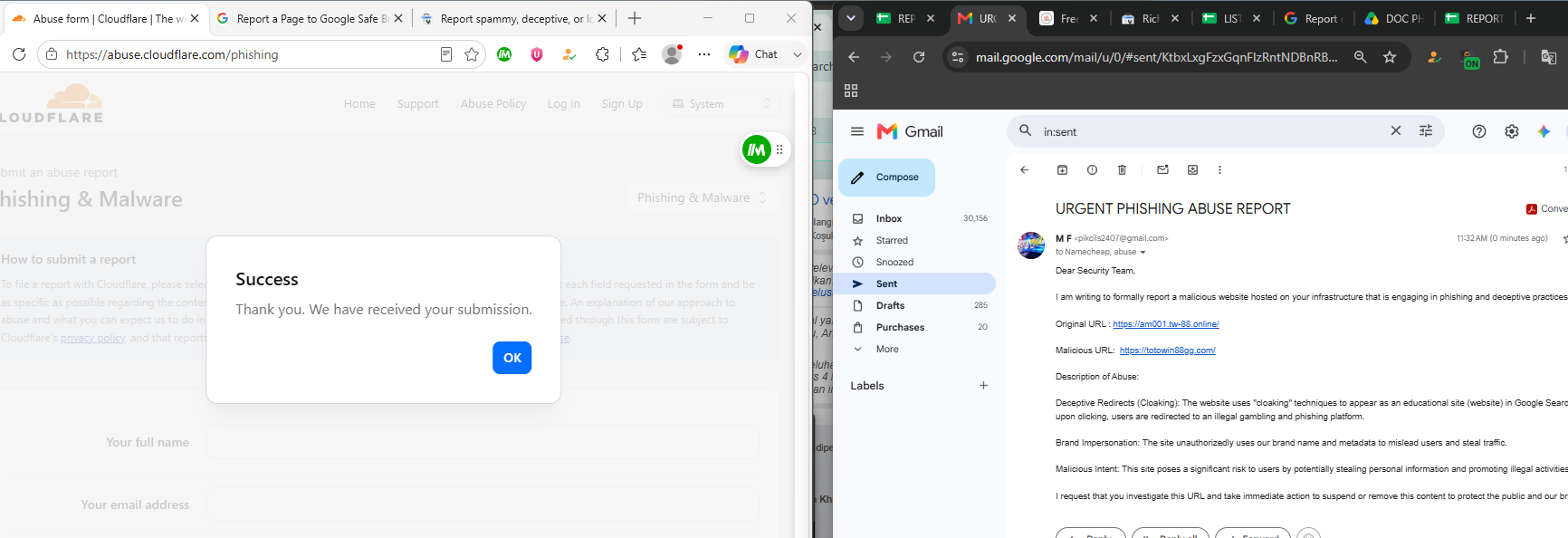Click the Log In nav link
The height and width of the screenshot is (538, 1568).
(x=563, y=104)
